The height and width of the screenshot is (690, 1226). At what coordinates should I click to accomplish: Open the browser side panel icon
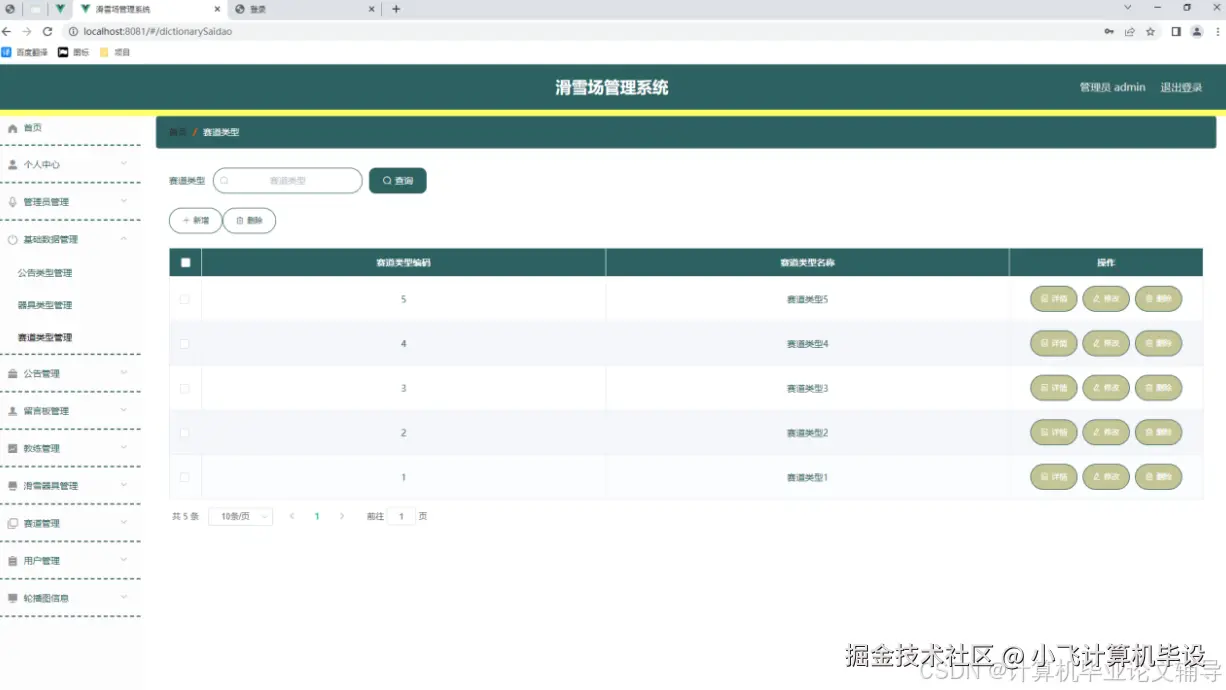[1176, 31]
